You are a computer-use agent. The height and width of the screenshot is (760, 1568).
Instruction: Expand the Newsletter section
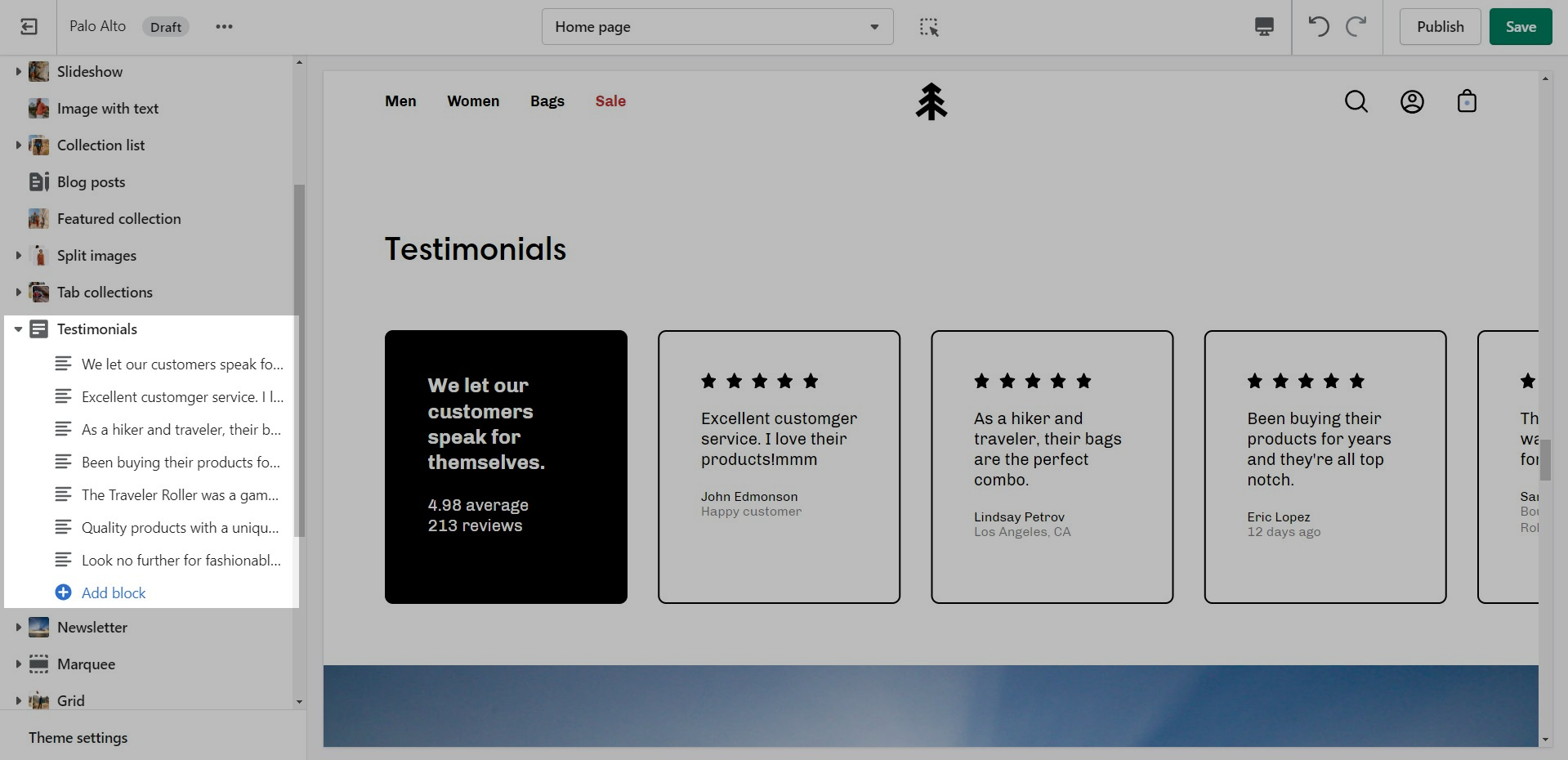tap(18, 628)
